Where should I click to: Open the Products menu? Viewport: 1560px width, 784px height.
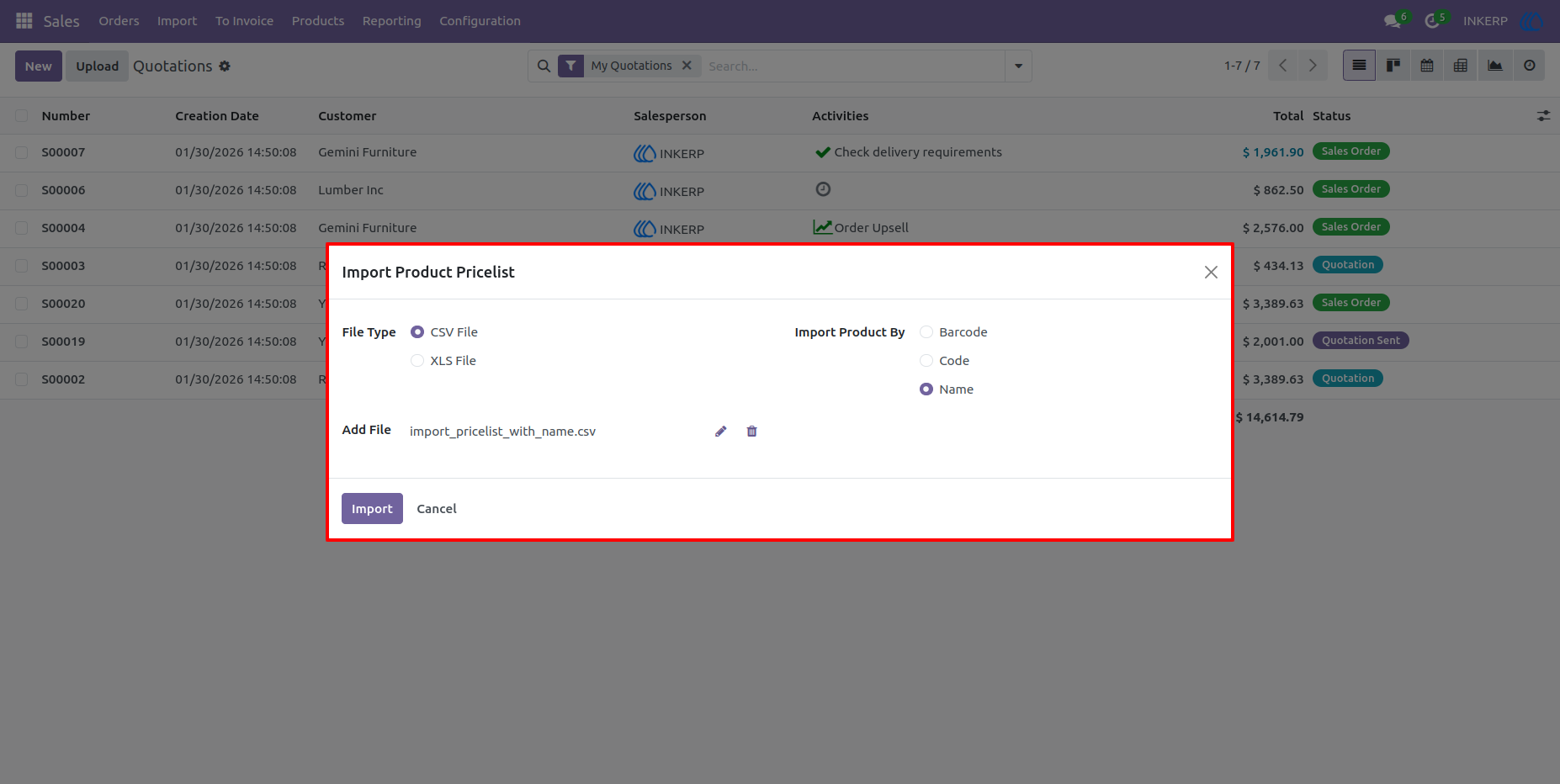[318, 21]
